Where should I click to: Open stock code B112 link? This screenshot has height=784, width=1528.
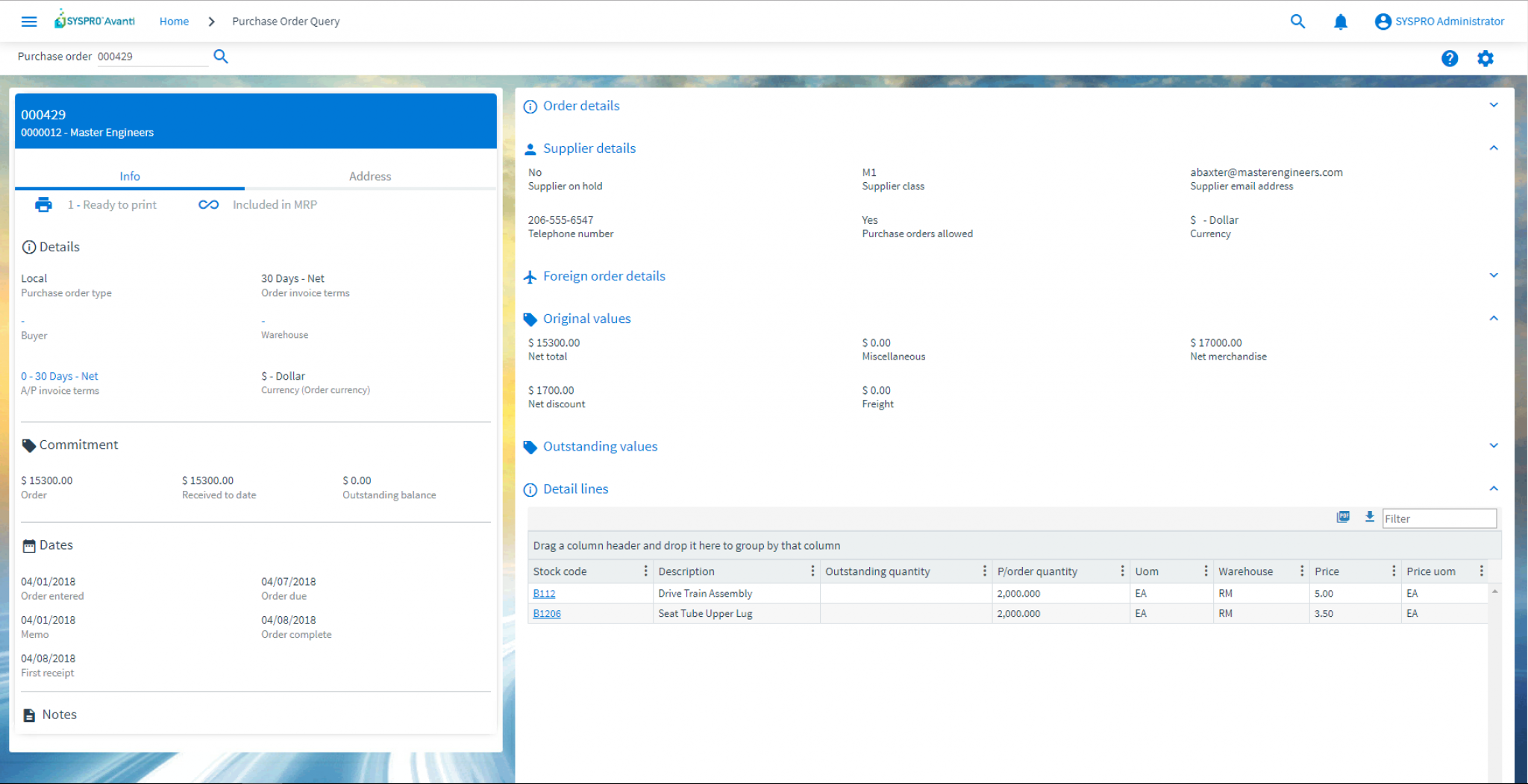pos(544,593)
